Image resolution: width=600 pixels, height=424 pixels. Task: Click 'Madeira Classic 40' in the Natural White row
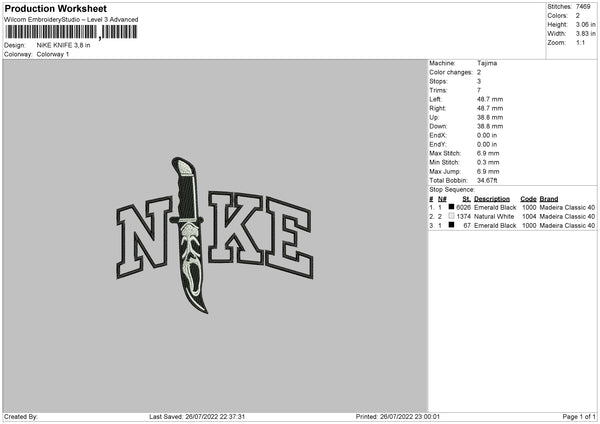coord(567,217)
